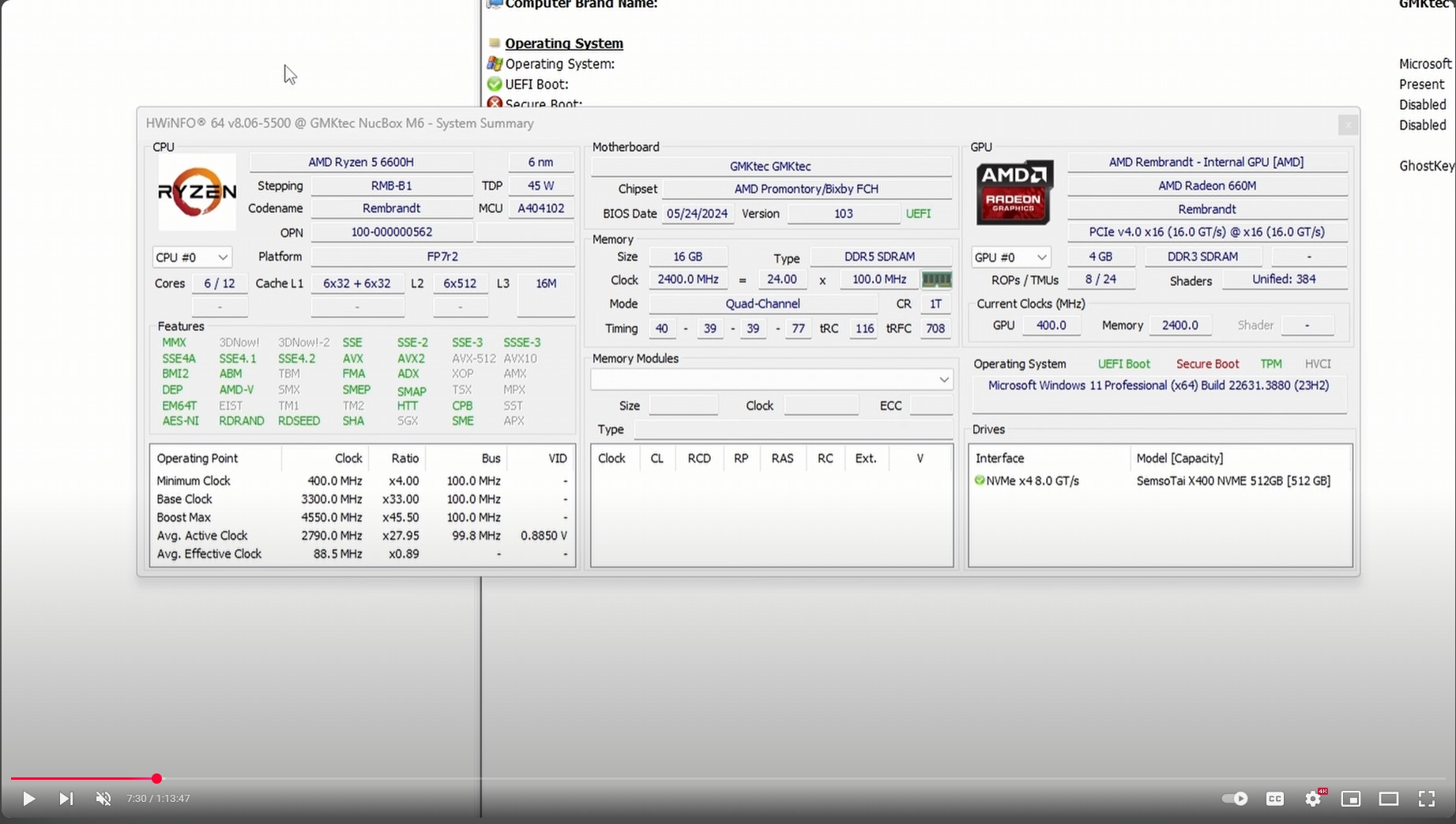This screenshot has width=1456, height=824.
Task: Click the TPM status label
Action: tap(1270, 364)
